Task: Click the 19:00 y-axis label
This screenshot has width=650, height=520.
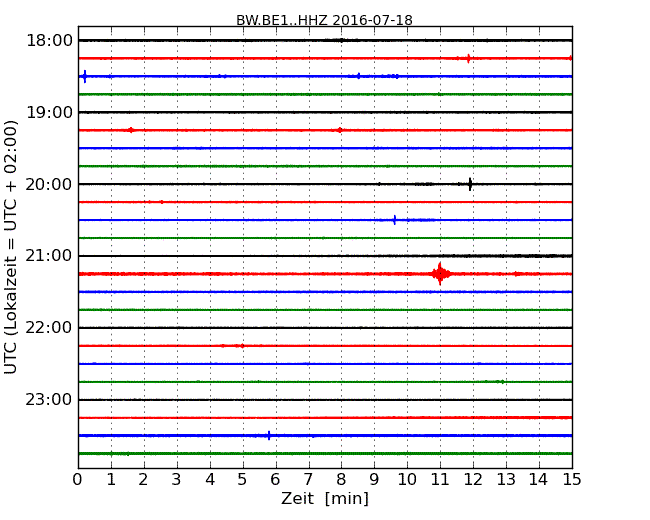Action: tap(49, 112)
